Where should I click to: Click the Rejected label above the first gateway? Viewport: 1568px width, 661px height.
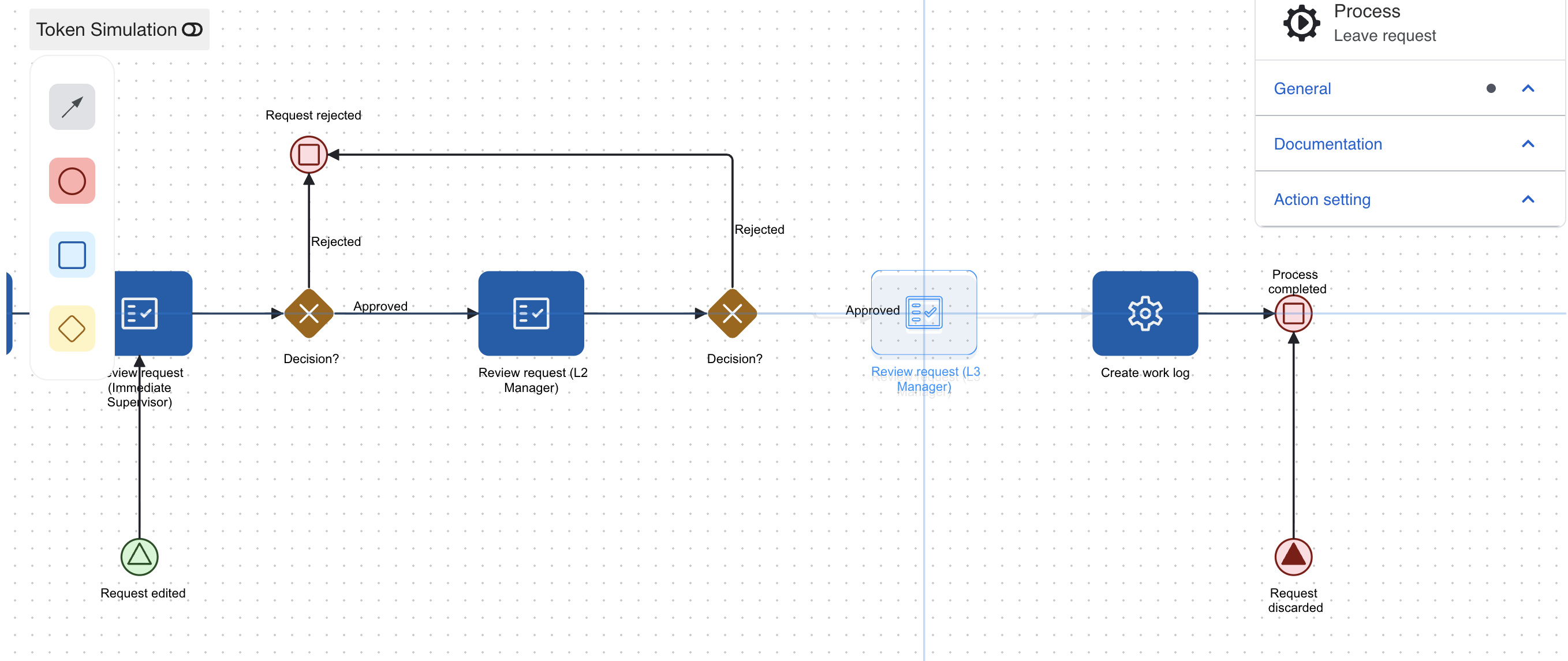pos(336,242)
